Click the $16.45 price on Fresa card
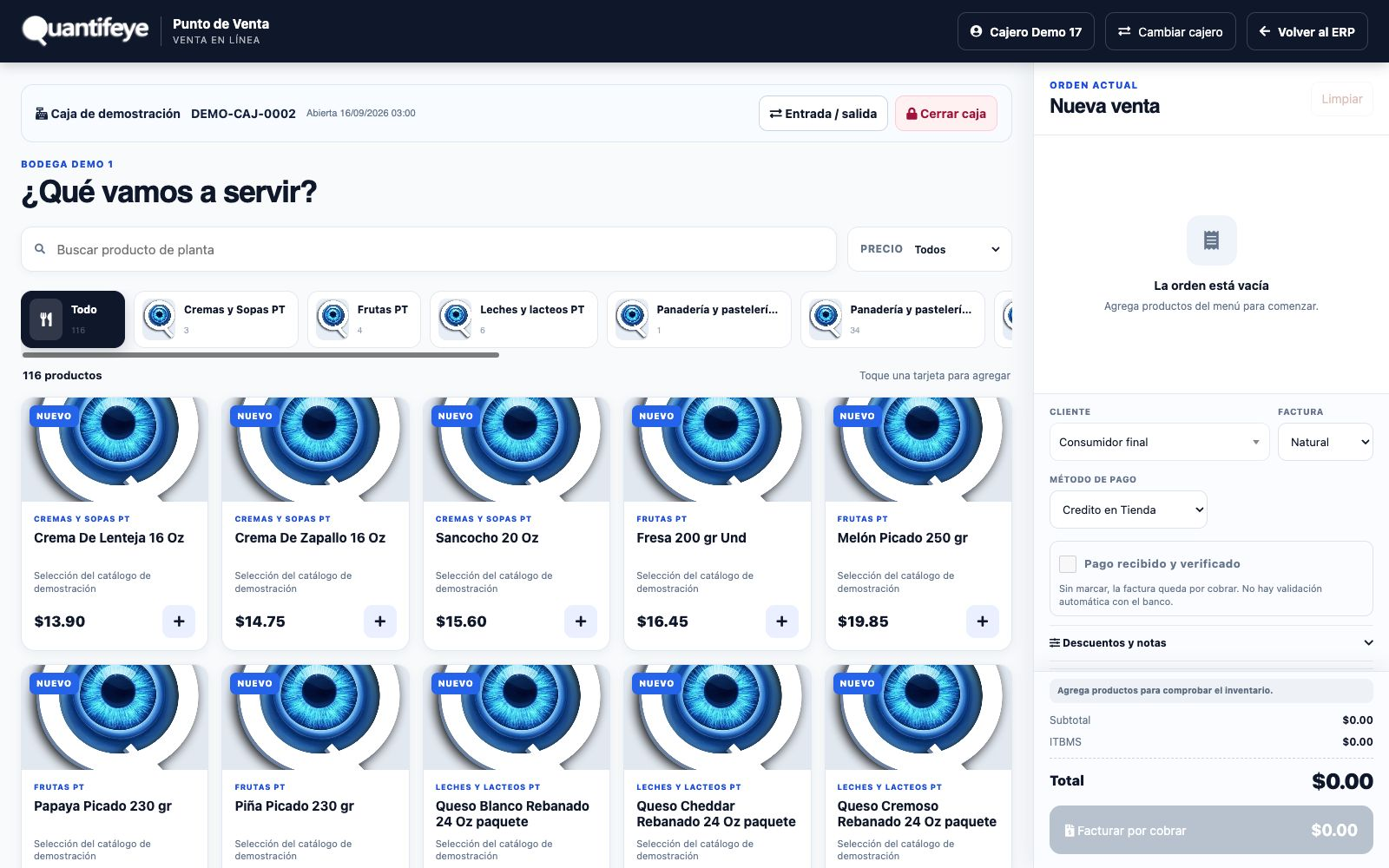The height and width of the screenshot is (868, 1389). click(662, 621)
